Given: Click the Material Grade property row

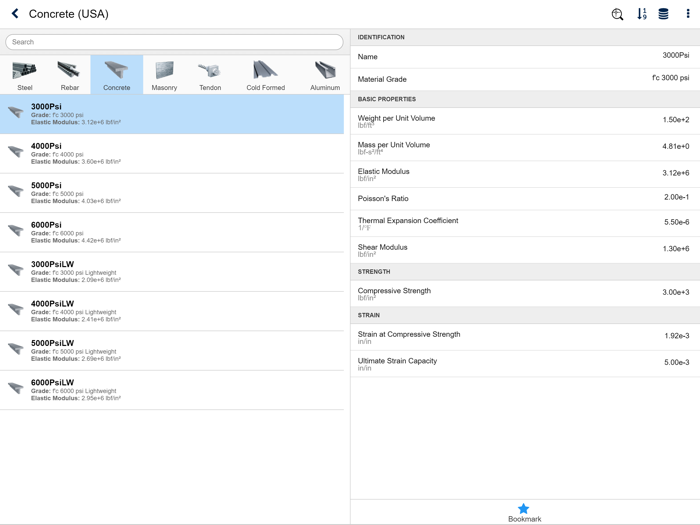Looking at the screenshot, I should coord(525,79).
